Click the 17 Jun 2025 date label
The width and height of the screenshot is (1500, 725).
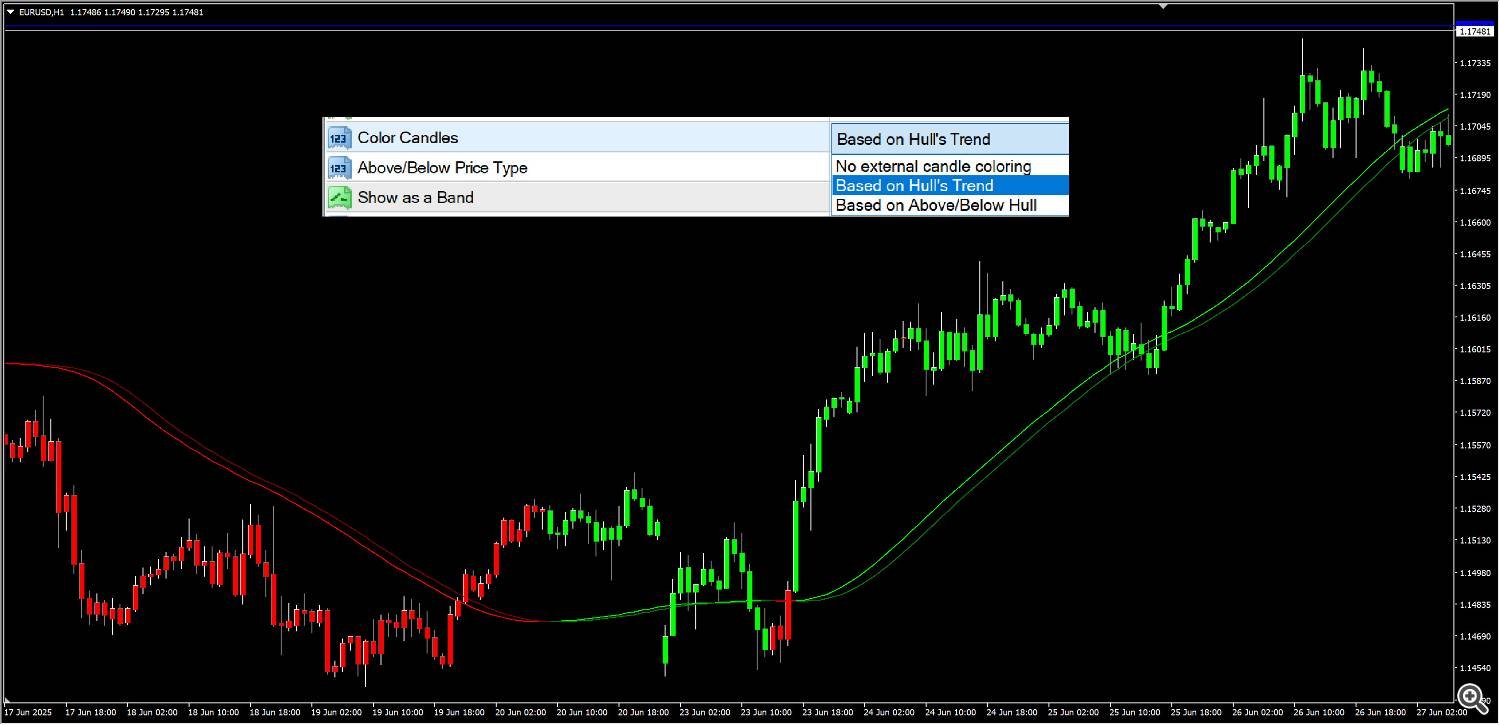pos(27,713)
